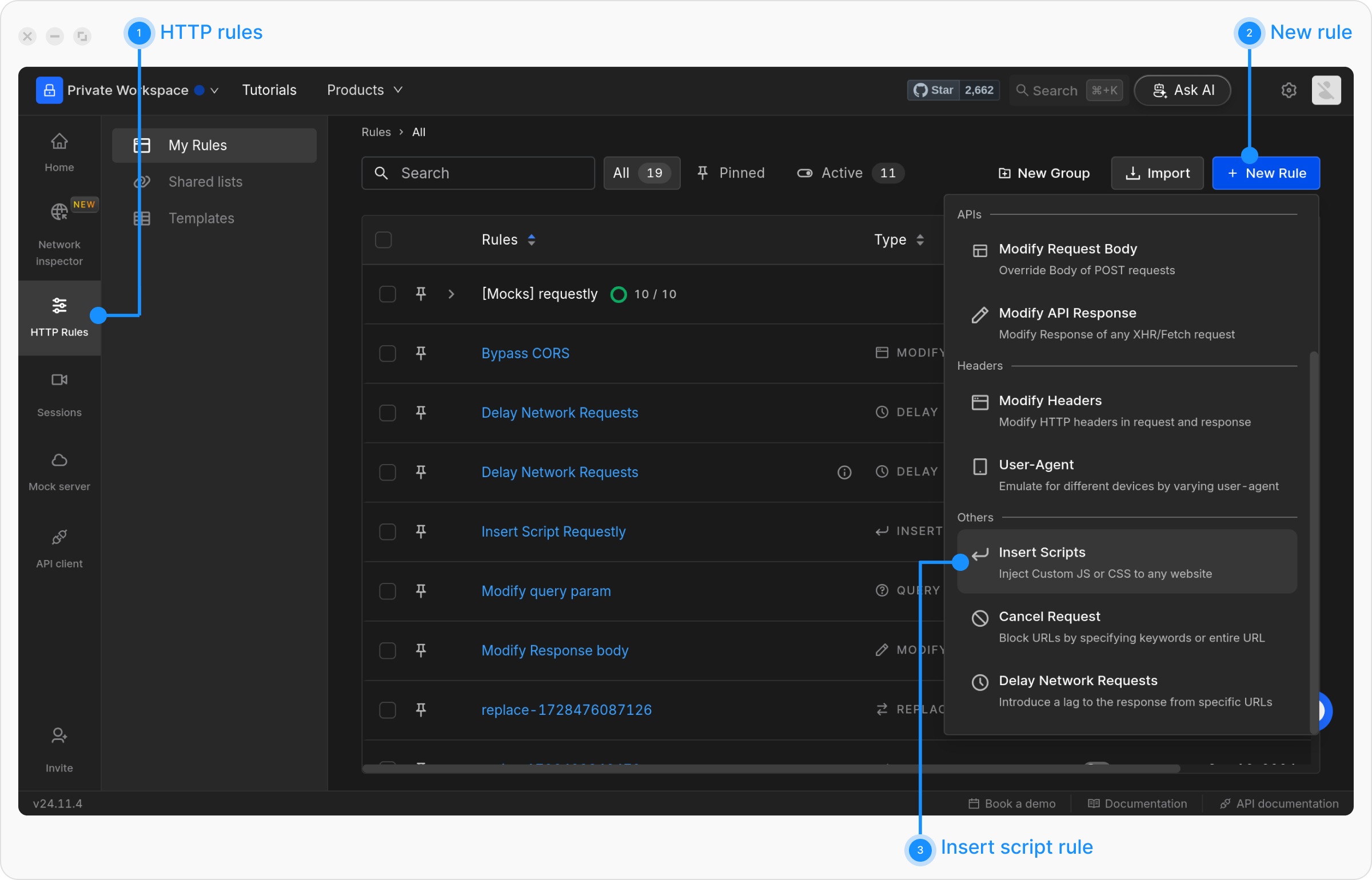Click the settings gear icon

coord(1289,90)
